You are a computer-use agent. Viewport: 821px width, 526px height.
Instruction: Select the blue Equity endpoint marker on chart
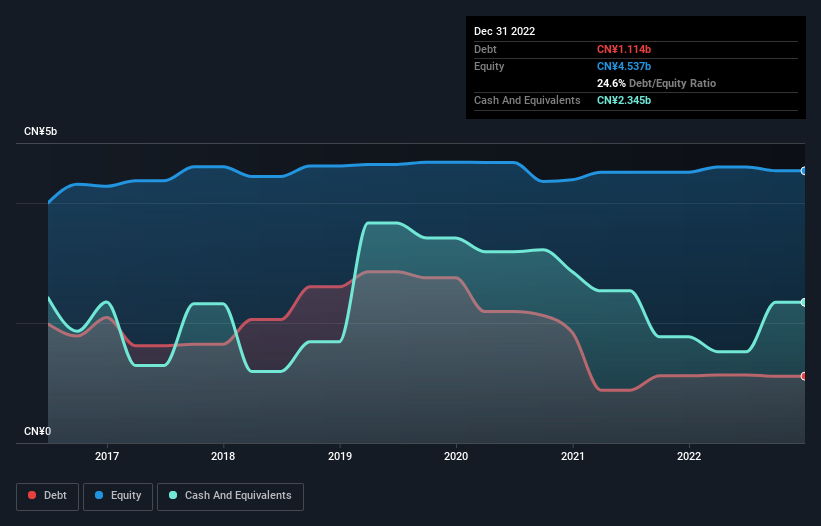[804, 171]
